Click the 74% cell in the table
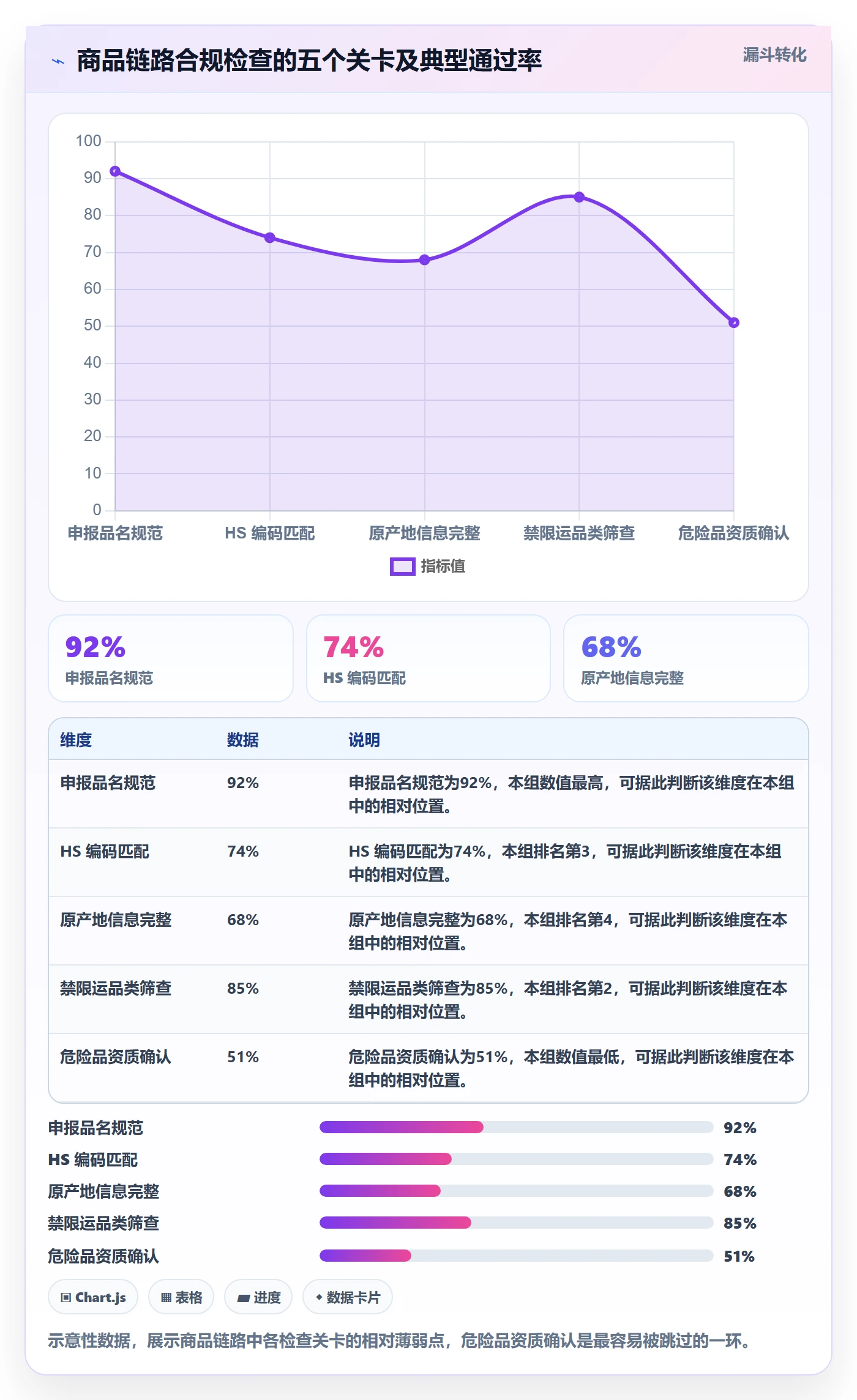 [243, 851]
